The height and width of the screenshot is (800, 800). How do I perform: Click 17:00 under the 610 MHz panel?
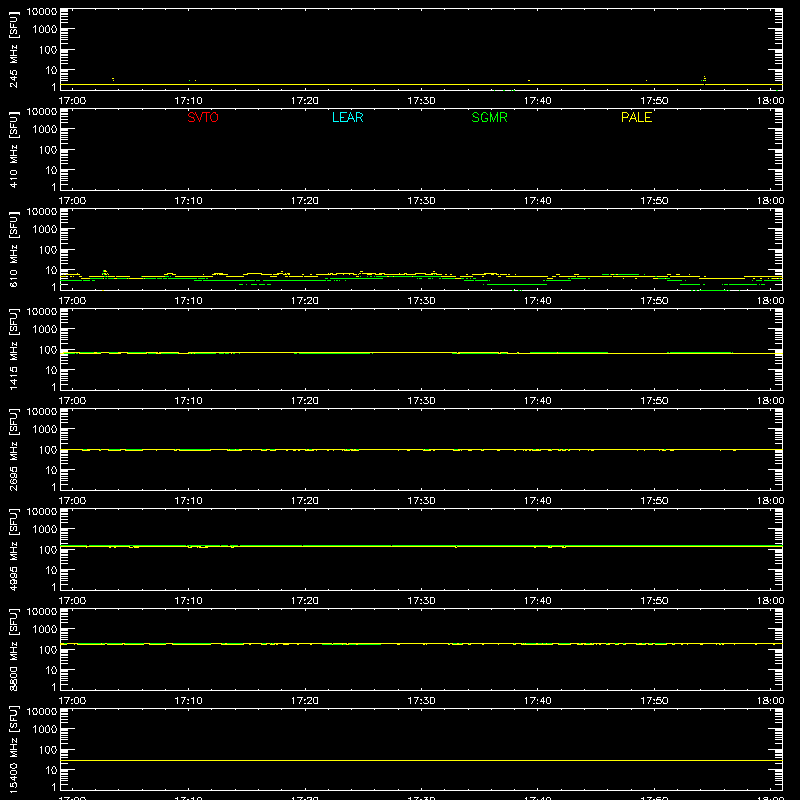(72, 301)
